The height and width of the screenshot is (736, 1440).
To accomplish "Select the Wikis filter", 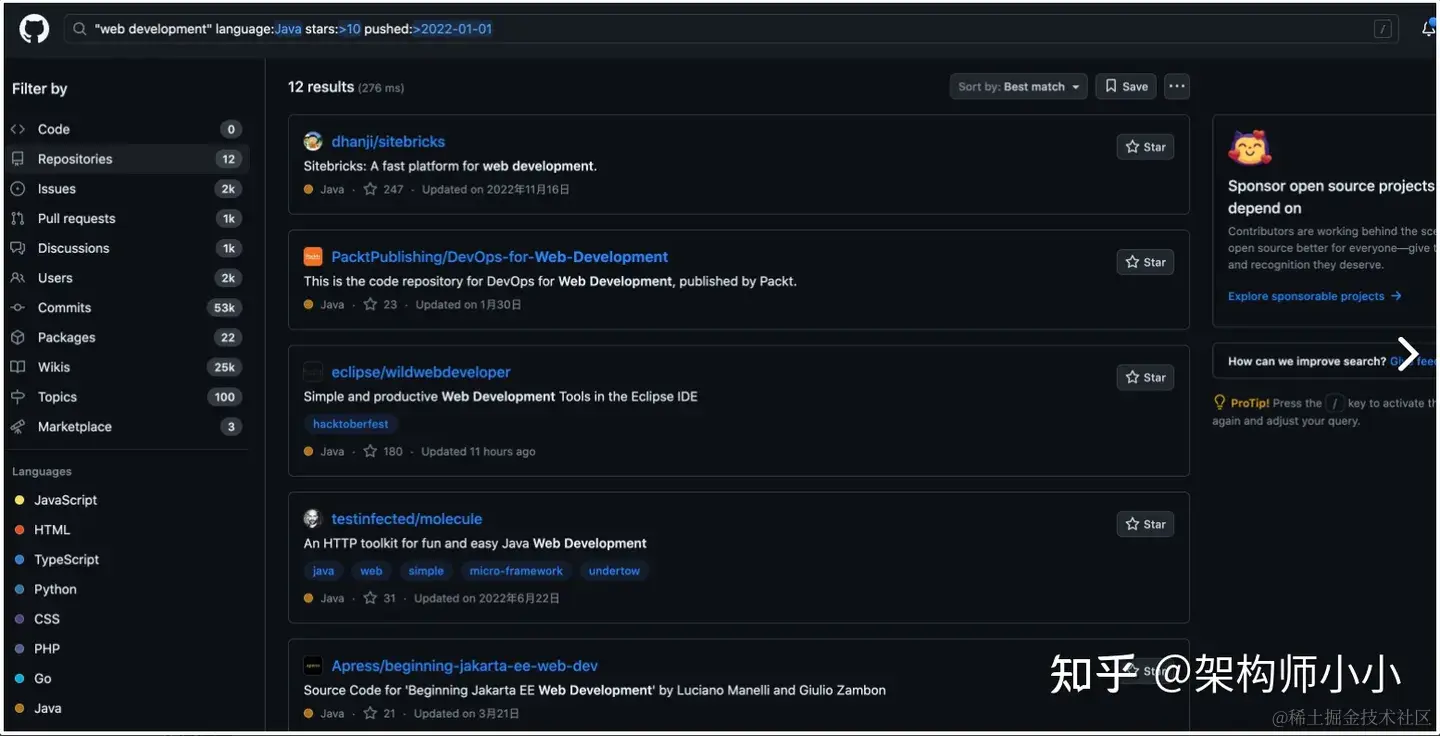I will 127,367.
